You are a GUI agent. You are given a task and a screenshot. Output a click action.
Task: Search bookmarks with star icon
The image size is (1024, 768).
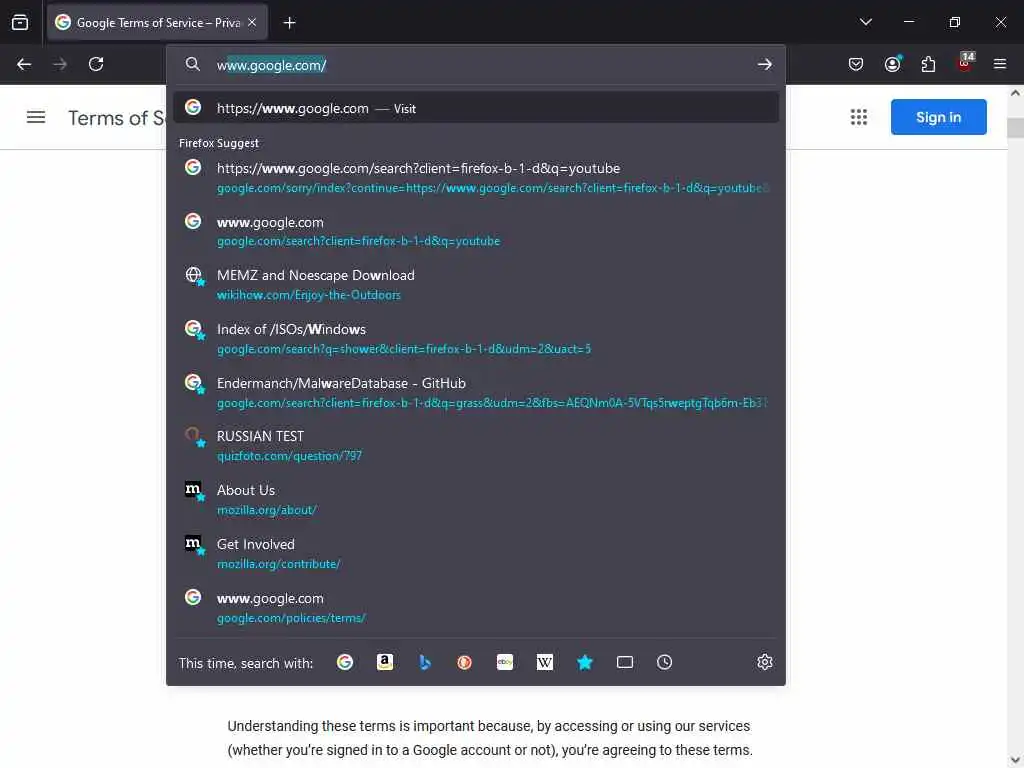pos(584,662)
